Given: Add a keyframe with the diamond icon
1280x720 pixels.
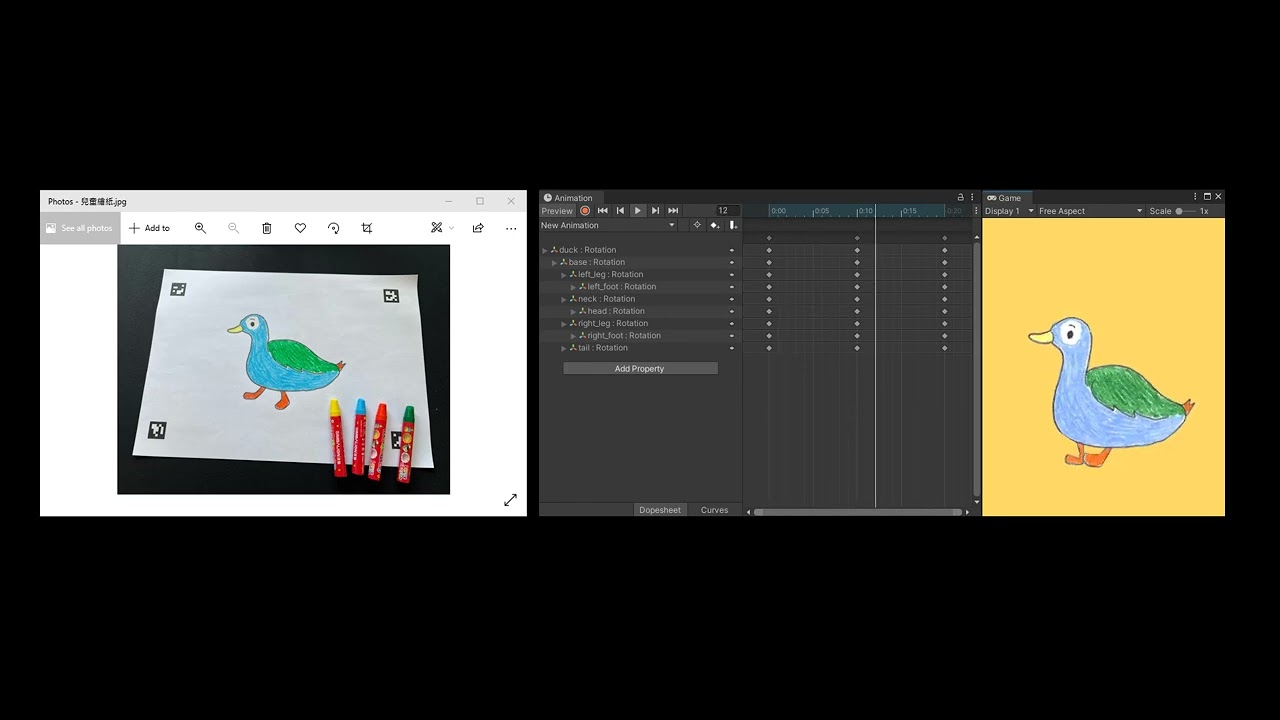Looking at the screenshot, I should point(715,225).
